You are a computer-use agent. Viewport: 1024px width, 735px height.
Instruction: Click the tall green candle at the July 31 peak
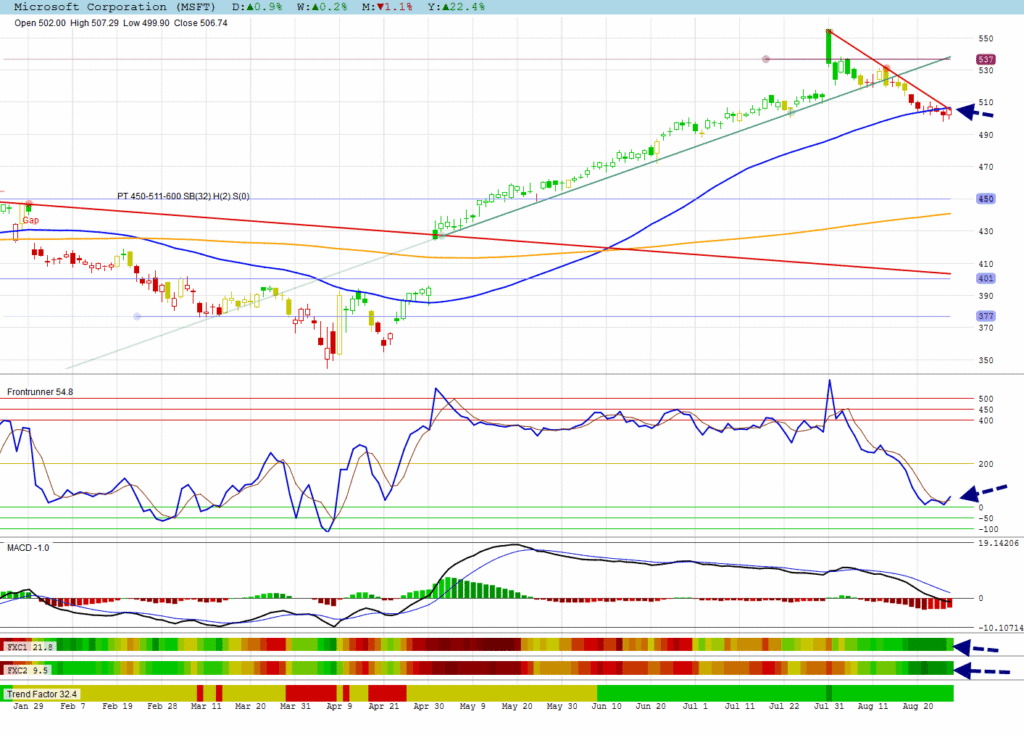[x=829, y=47]
